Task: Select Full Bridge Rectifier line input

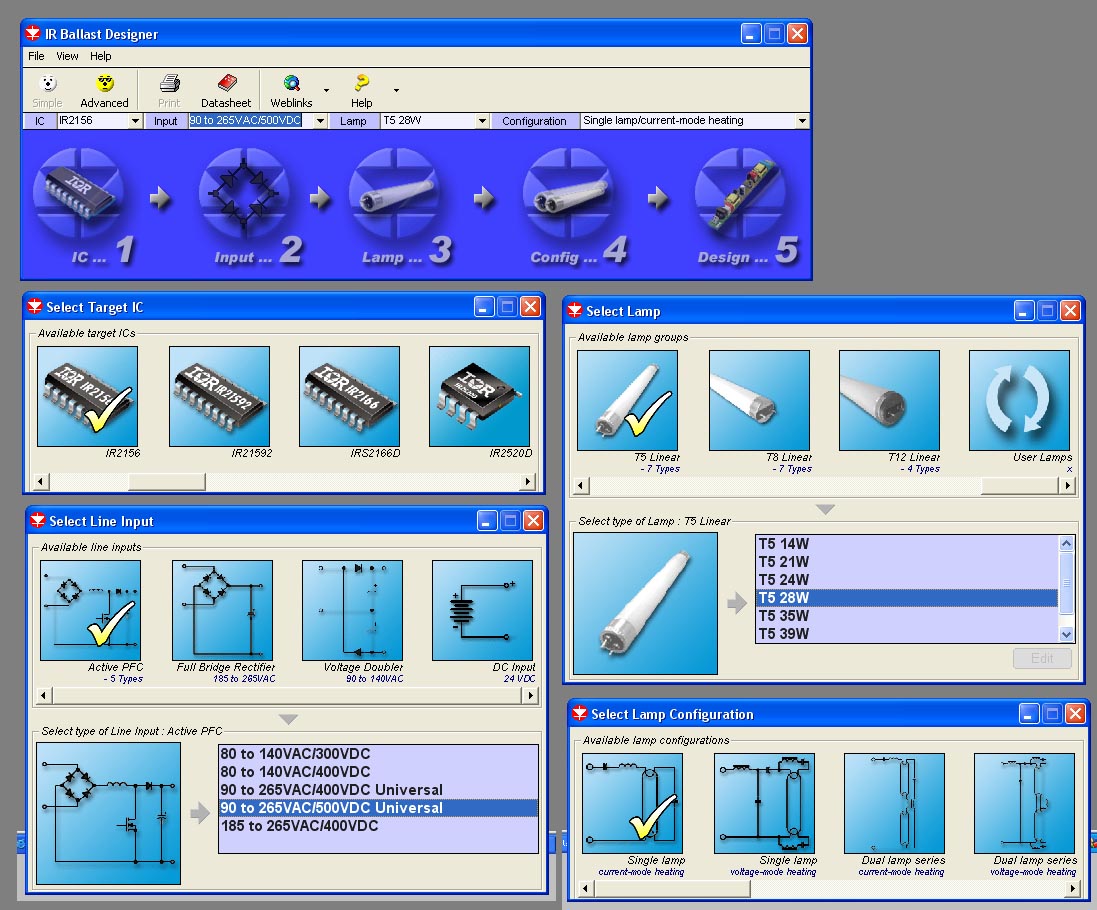Action: [x=222, y=610]
